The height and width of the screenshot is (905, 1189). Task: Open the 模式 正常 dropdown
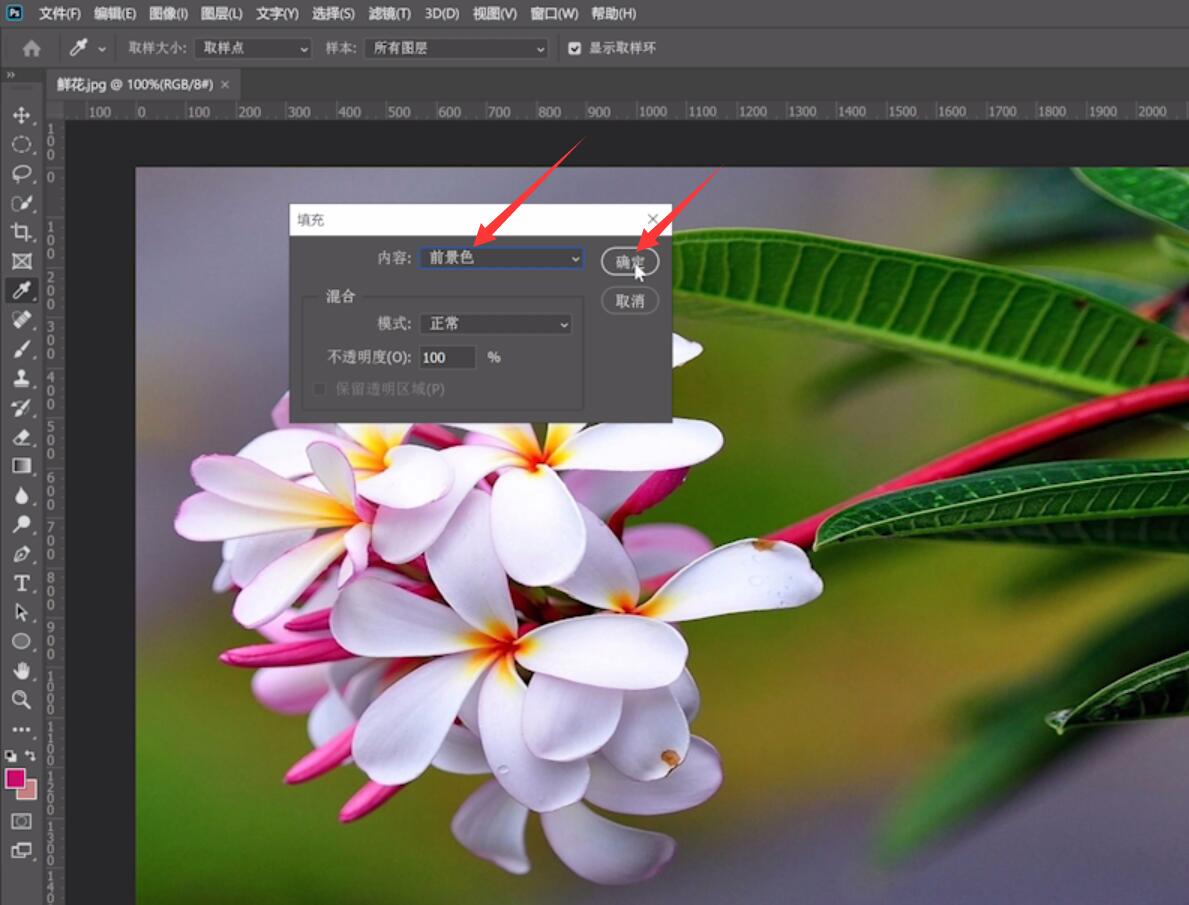pyautogui.click(x=496, y=324)
